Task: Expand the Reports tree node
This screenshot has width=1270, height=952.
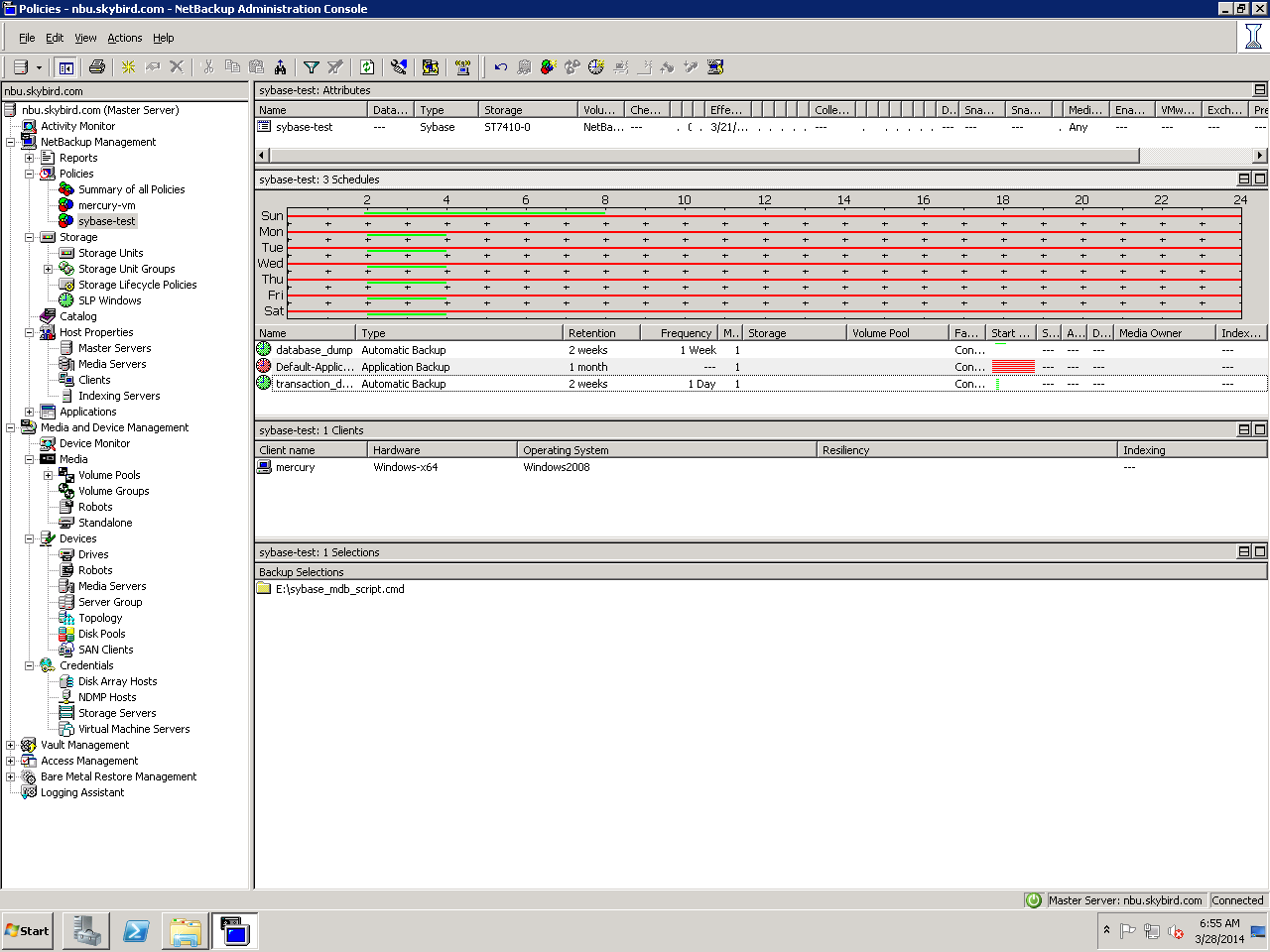Action: (x=29, y=158)
